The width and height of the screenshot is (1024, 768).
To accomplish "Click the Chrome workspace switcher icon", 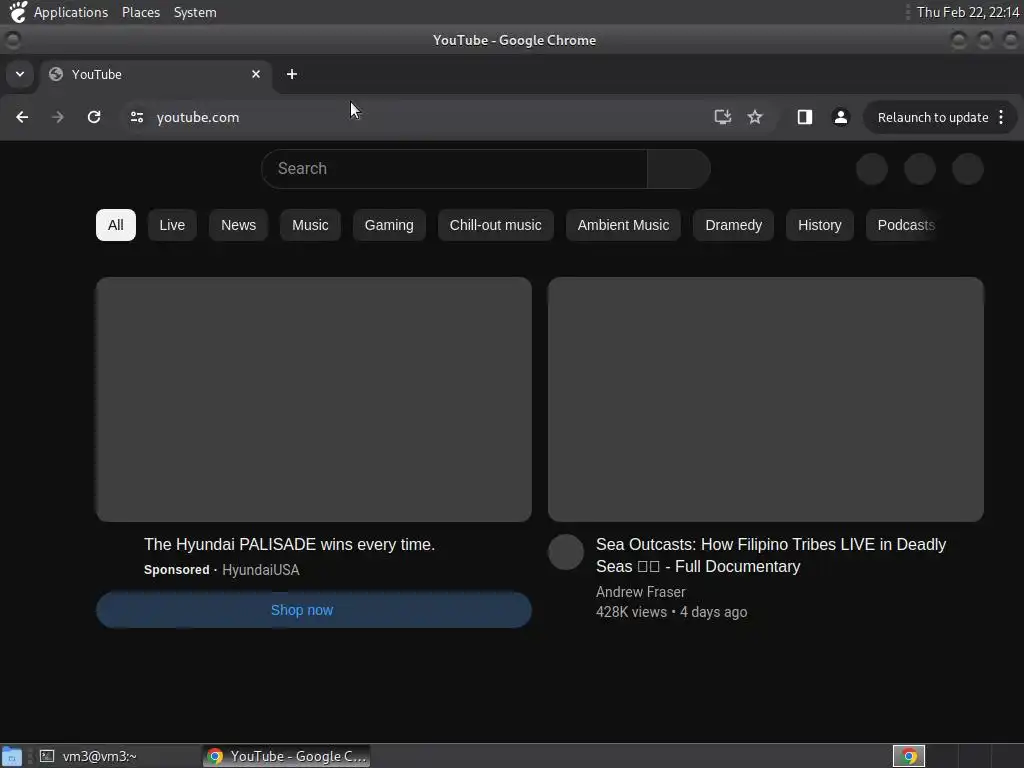I will coord(908,756).
